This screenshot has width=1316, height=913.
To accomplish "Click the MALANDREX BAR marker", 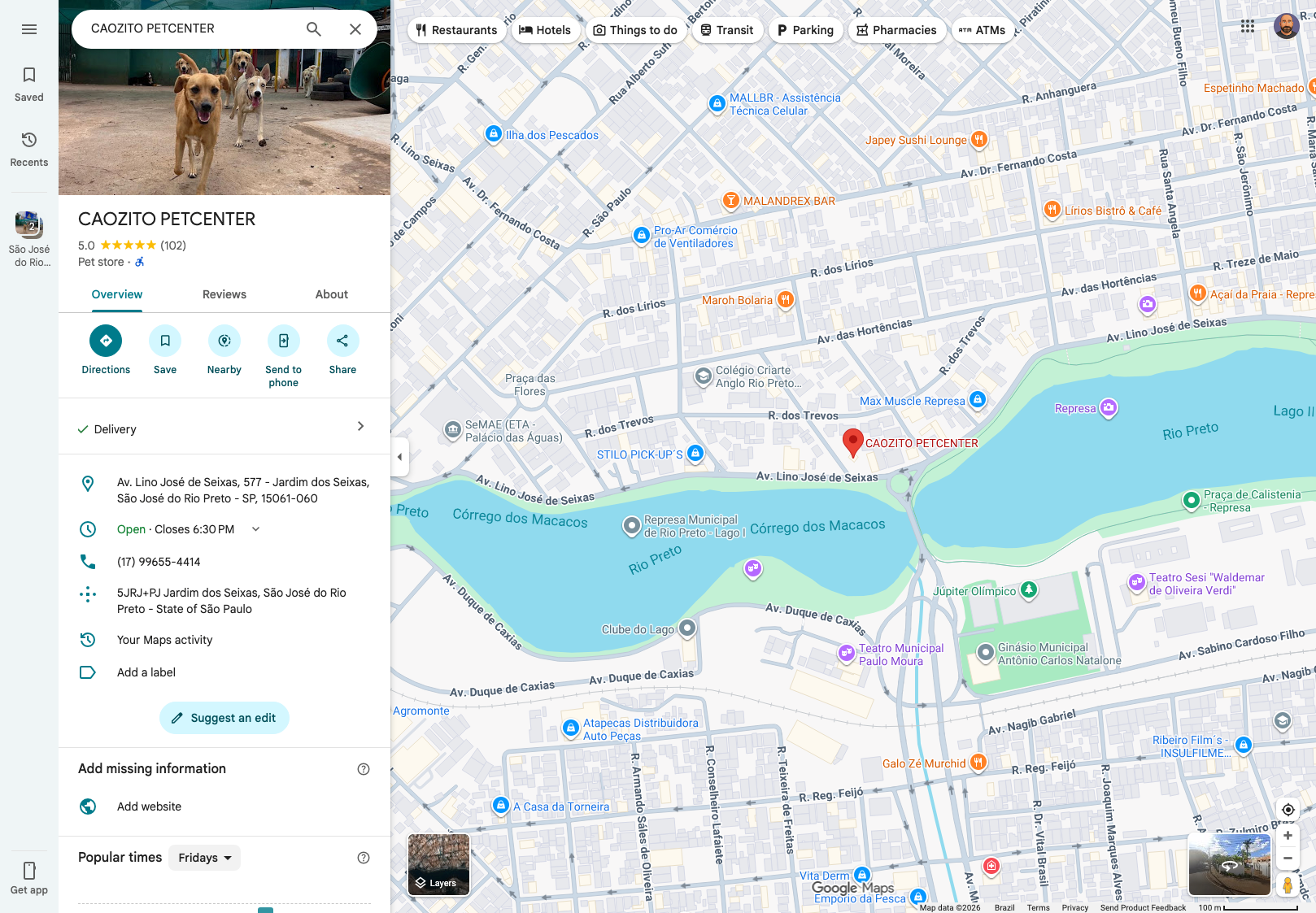I will 731,200.
